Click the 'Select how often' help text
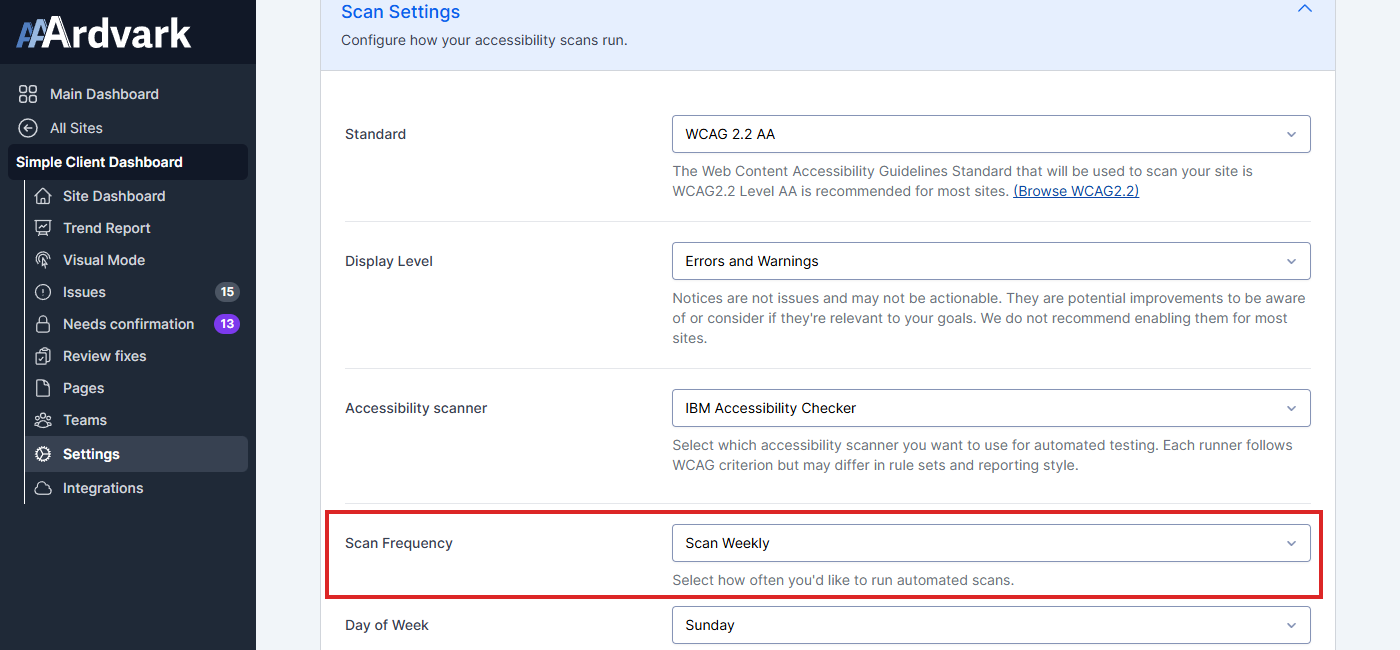 843,580
